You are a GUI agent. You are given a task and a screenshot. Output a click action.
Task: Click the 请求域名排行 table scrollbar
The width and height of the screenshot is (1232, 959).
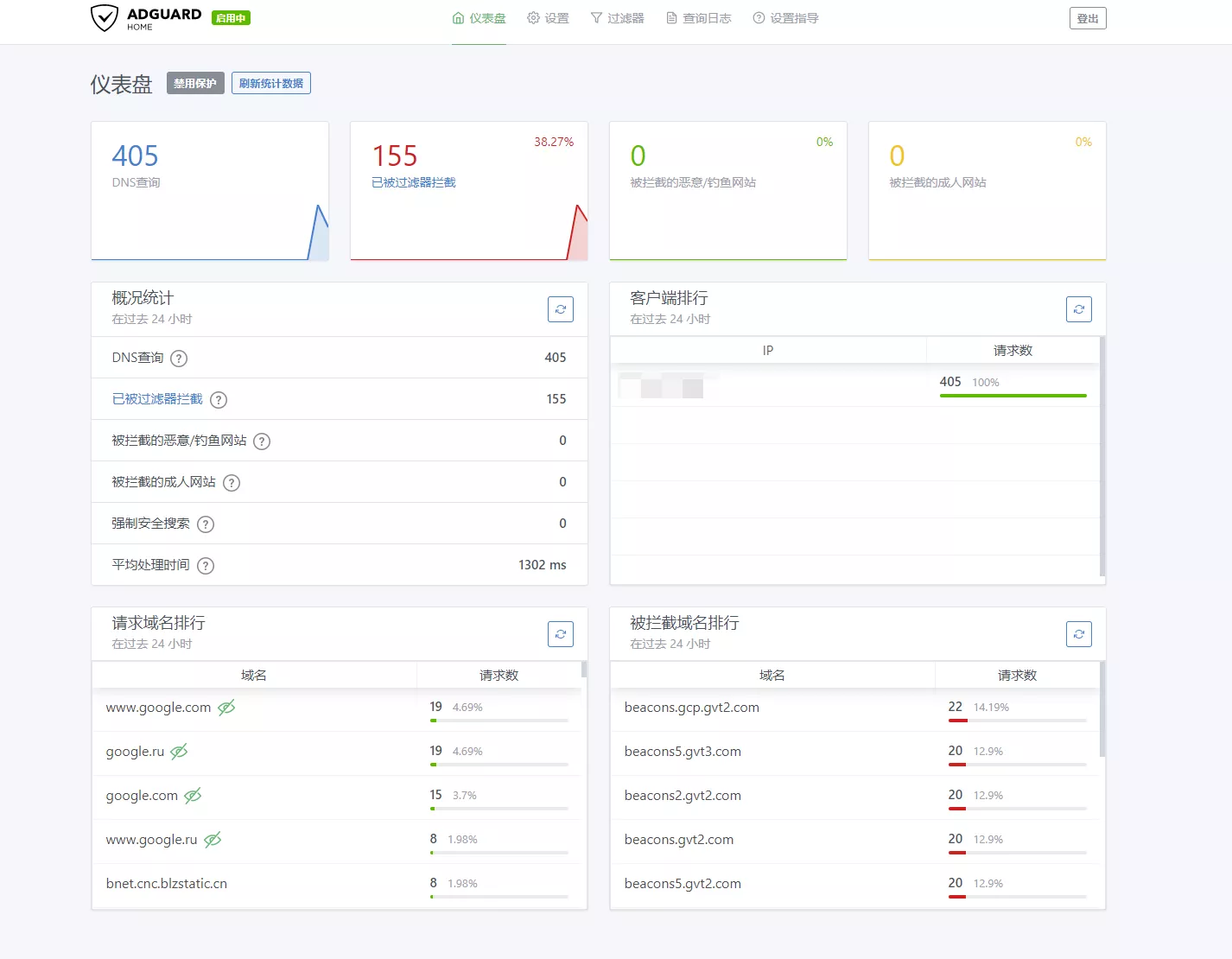pyautogui.click(x=584, y=670)
